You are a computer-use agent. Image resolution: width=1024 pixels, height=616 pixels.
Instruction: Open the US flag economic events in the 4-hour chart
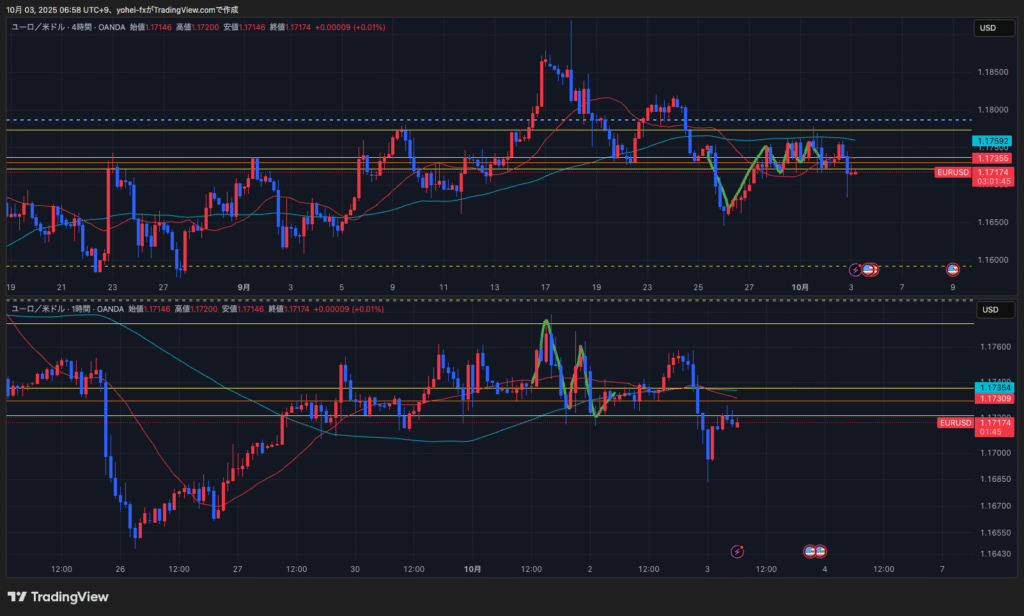tap(871, 269)
